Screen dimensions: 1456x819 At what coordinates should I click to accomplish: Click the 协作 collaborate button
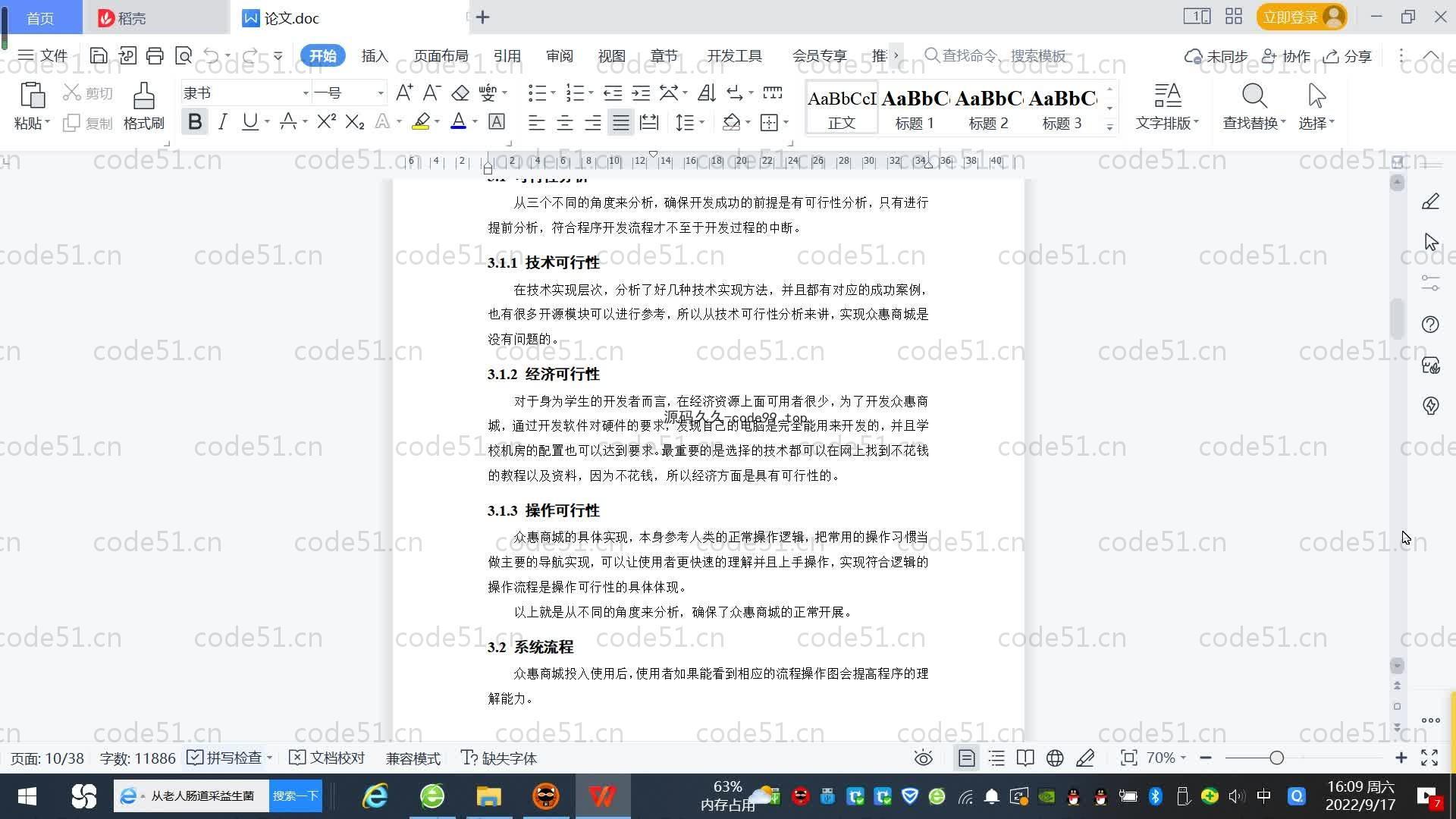[x=1286, y=56]
